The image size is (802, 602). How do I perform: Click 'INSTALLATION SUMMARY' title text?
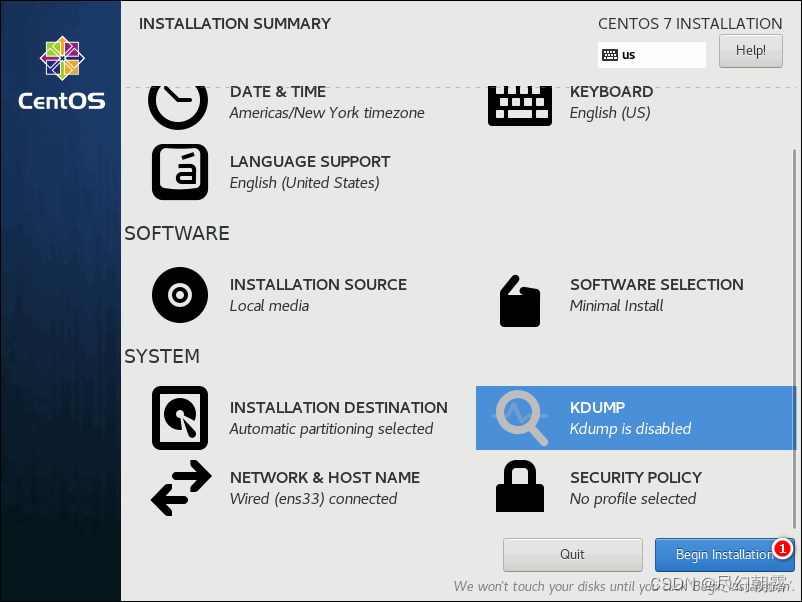[x=235, y=24]
